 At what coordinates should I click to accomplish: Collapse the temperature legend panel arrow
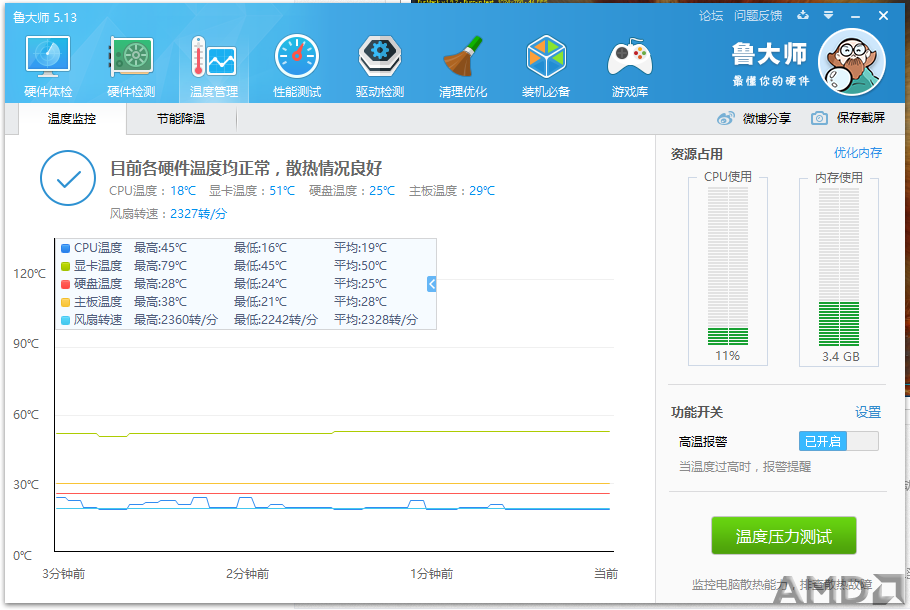pos(431,284)
